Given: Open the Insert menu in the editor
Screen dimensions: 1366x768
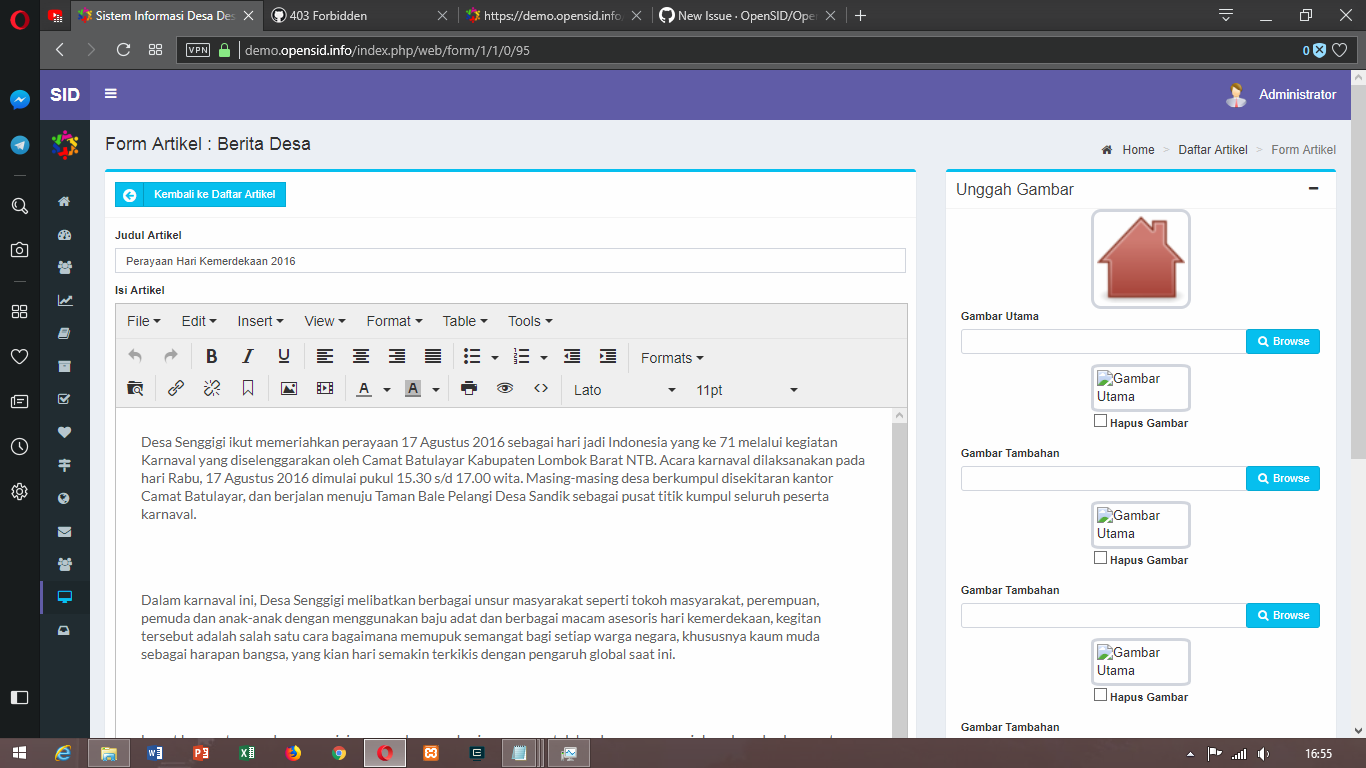Looking at the screenshot, I should click(260, 321).
